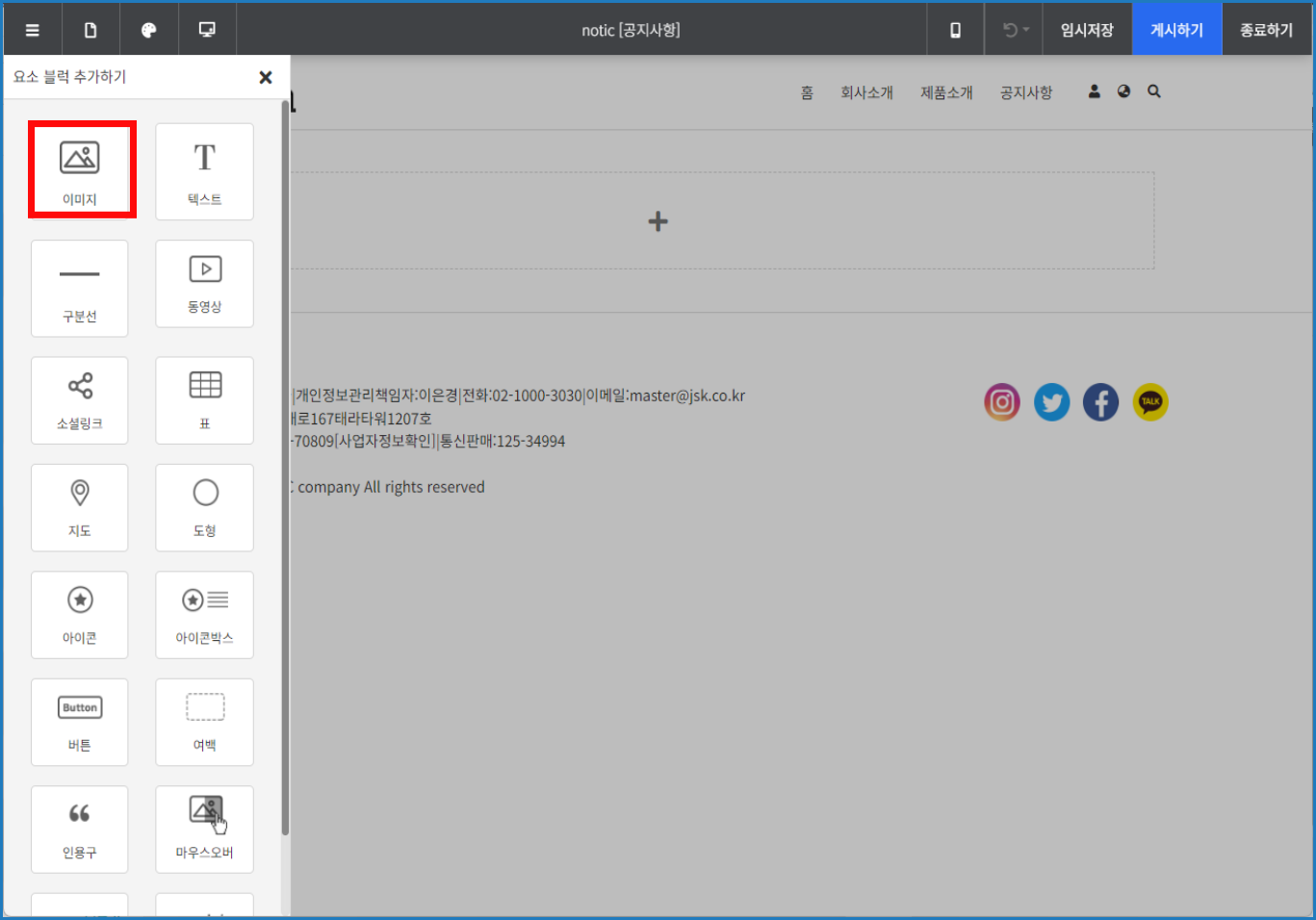The width and height of the screenshot is (1316, 920).
Task: Add a social link (소셜링크) block
Action: click(x=80, y=400)
